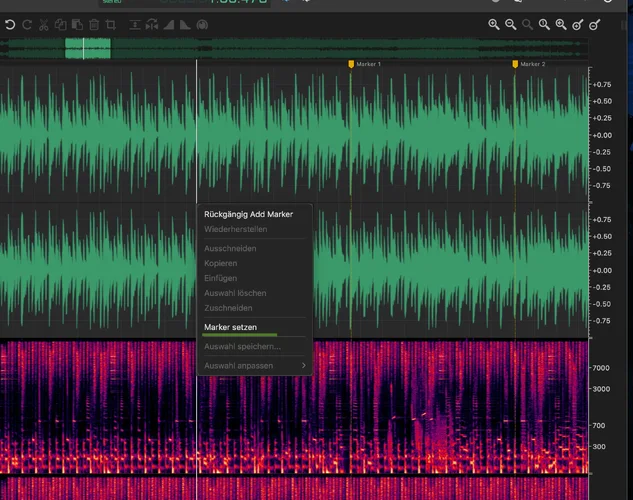Viewport: 633px width, 500px height.
Task: Click the vertical zoom-out icon at far right
Action: 595,24
